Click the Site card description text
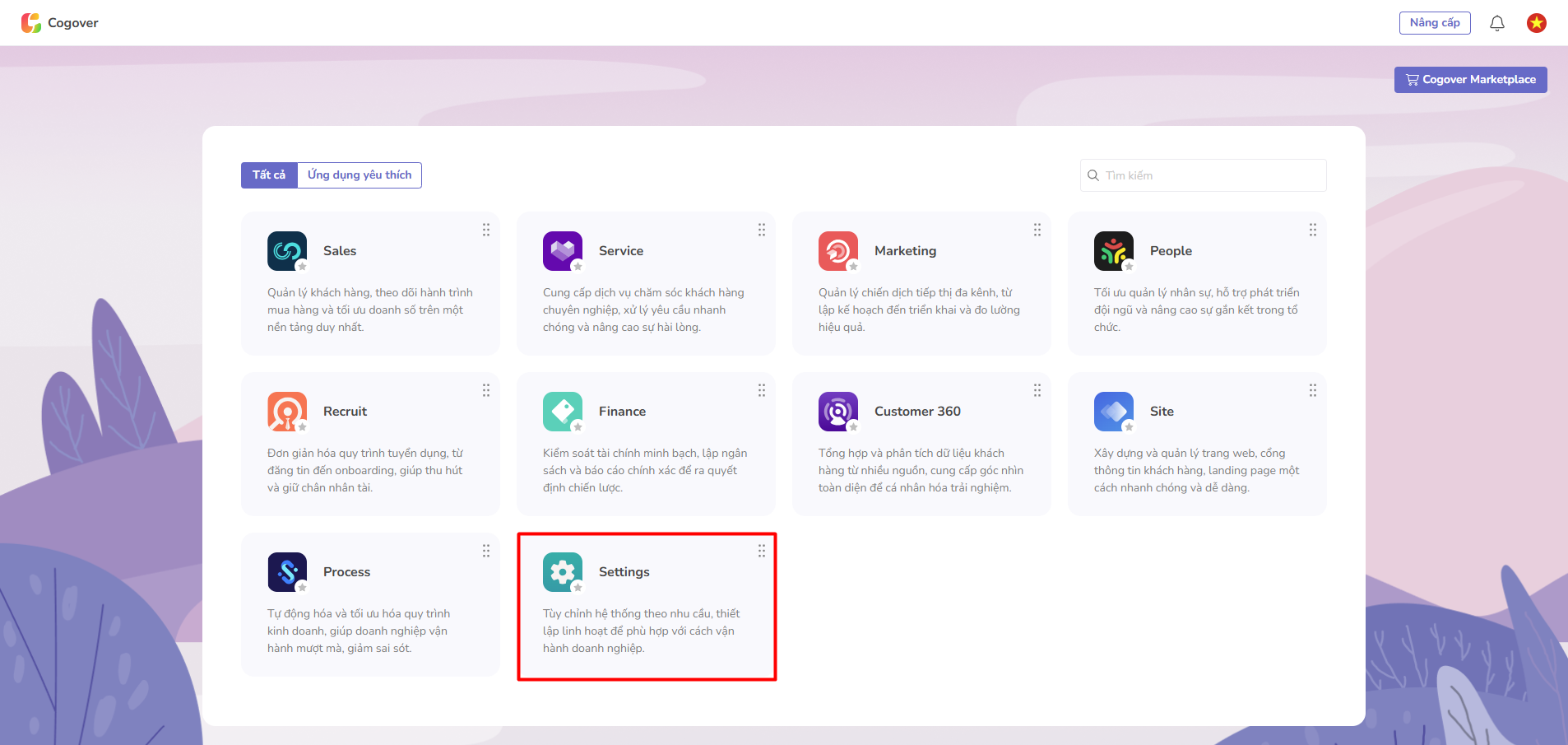 pyautogui.click(x=1197, y=470)
